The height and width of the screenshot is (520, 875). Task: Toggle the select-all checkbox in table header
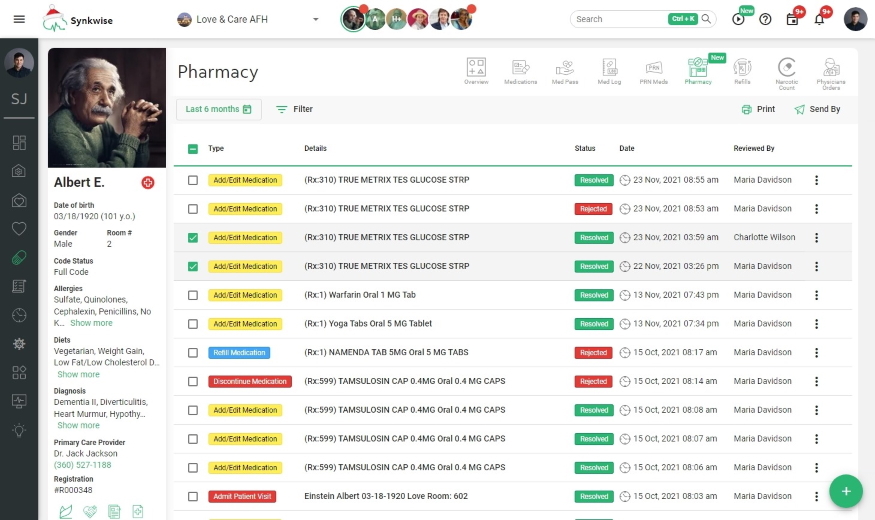pos(193,149)
